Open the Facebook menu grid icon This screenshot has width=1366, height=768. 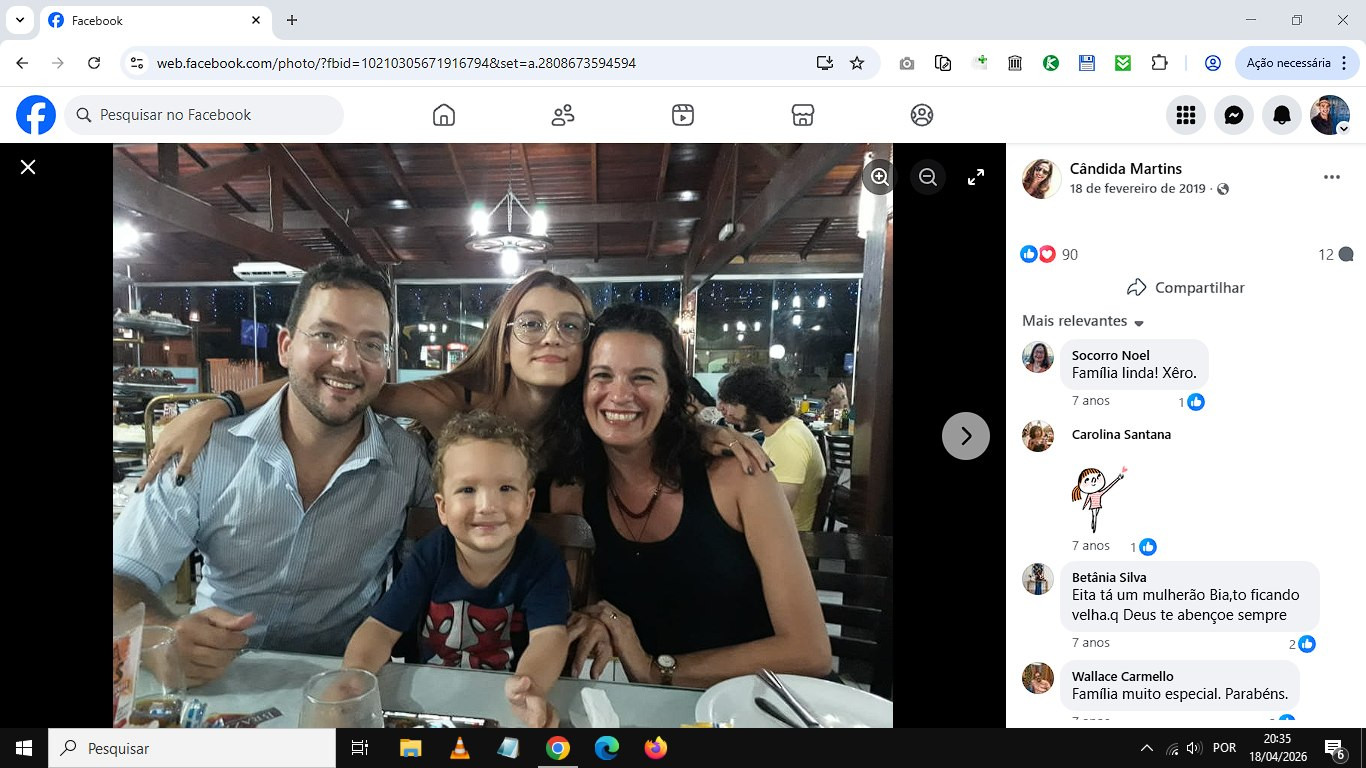click(x=1186, y=115)
